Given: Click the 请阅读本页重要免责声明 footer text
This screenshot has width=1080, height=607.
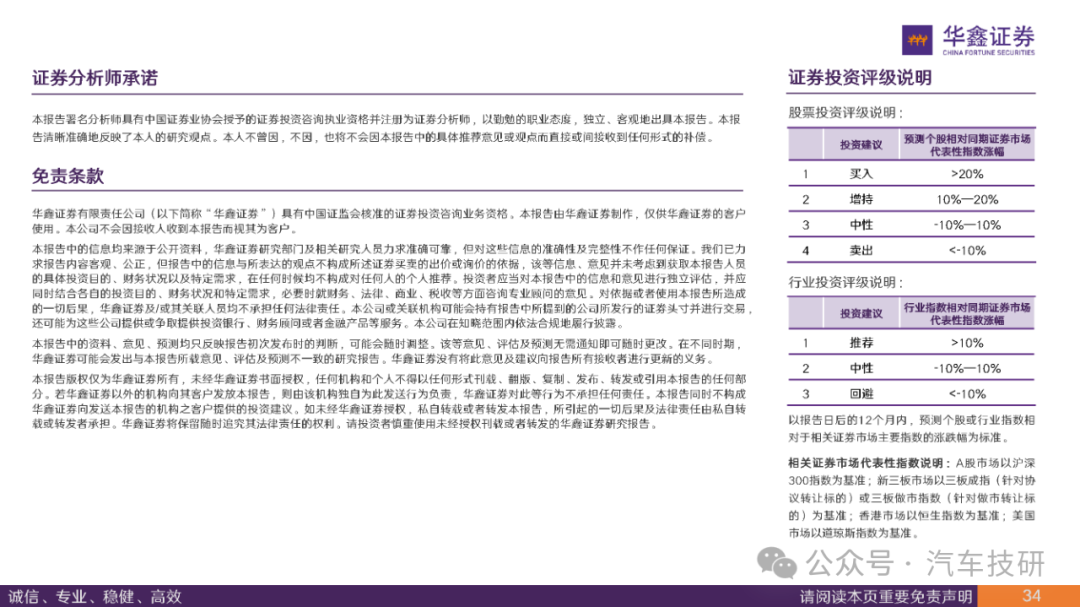Looking at the screenshot, I should pyautogui.click(x=886, y=597).
